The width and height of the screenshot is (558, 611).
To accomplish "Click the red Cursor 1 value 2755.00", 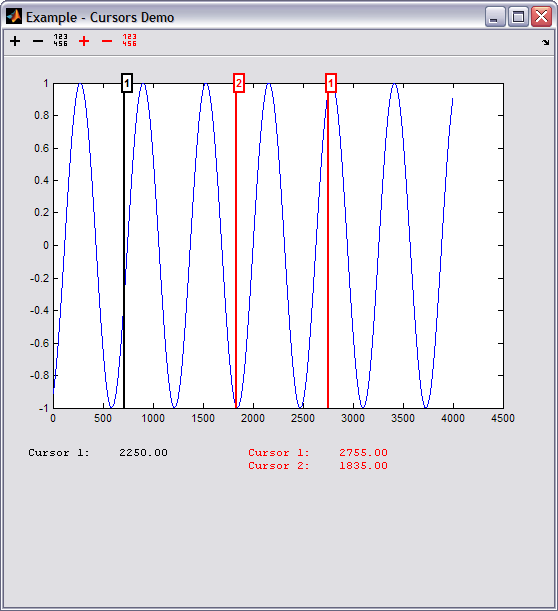I will 363,452.
